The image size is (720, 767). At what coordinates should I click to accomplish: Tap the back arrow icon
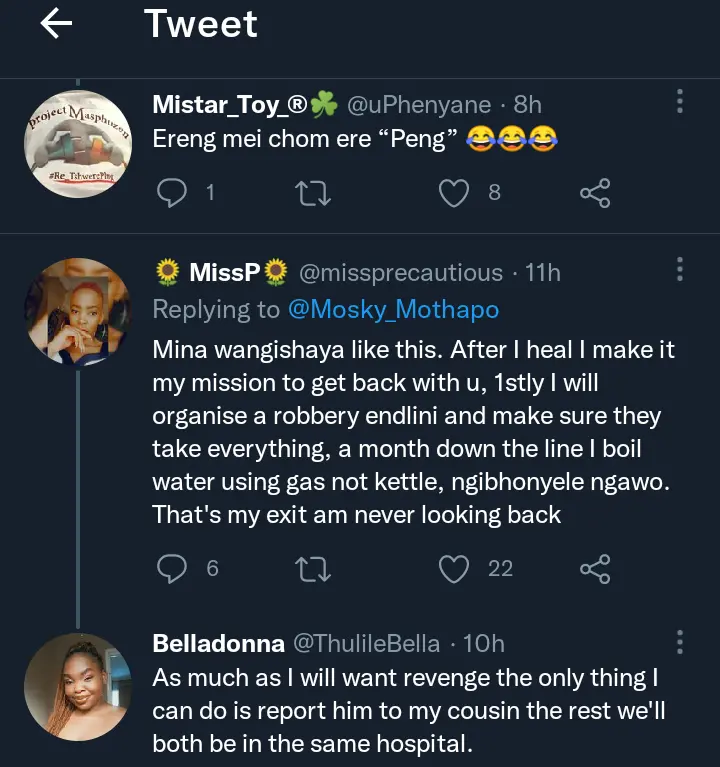[57, 25]
